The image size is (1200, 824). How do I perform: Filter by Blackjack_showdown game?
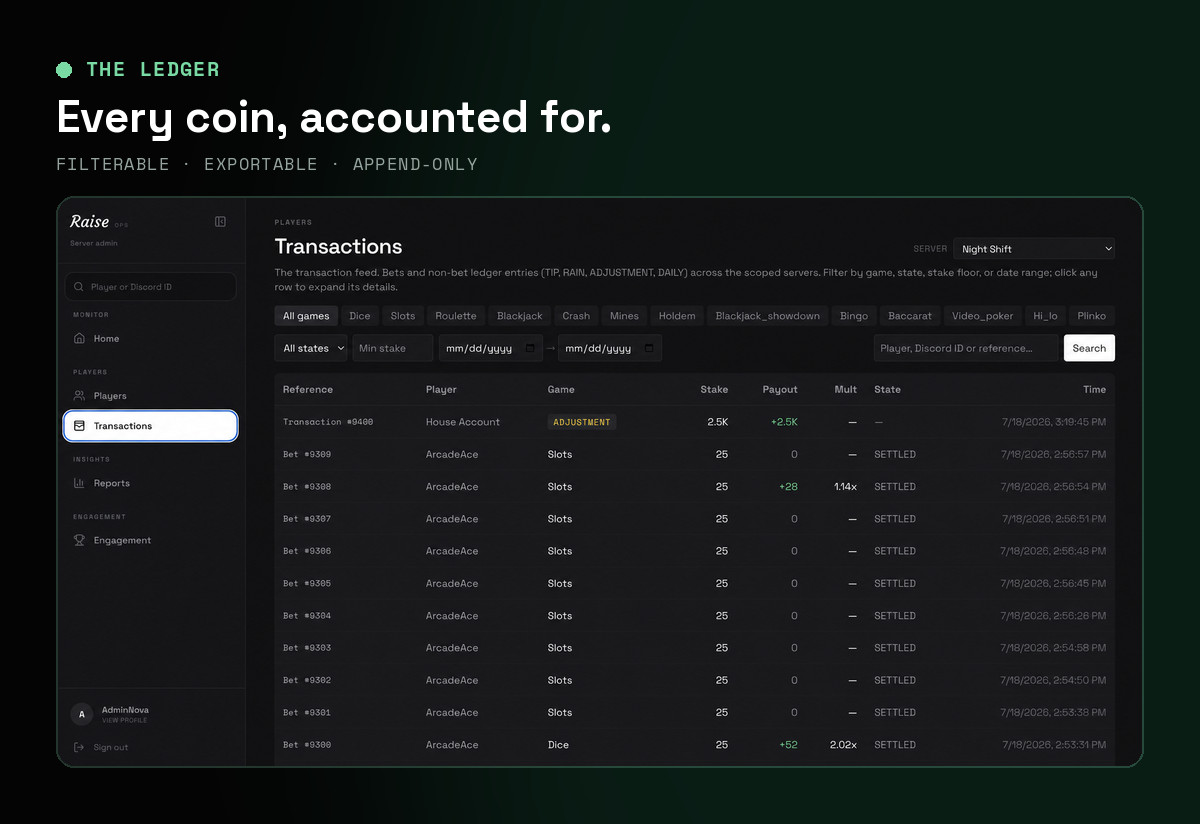pos(768,316)
